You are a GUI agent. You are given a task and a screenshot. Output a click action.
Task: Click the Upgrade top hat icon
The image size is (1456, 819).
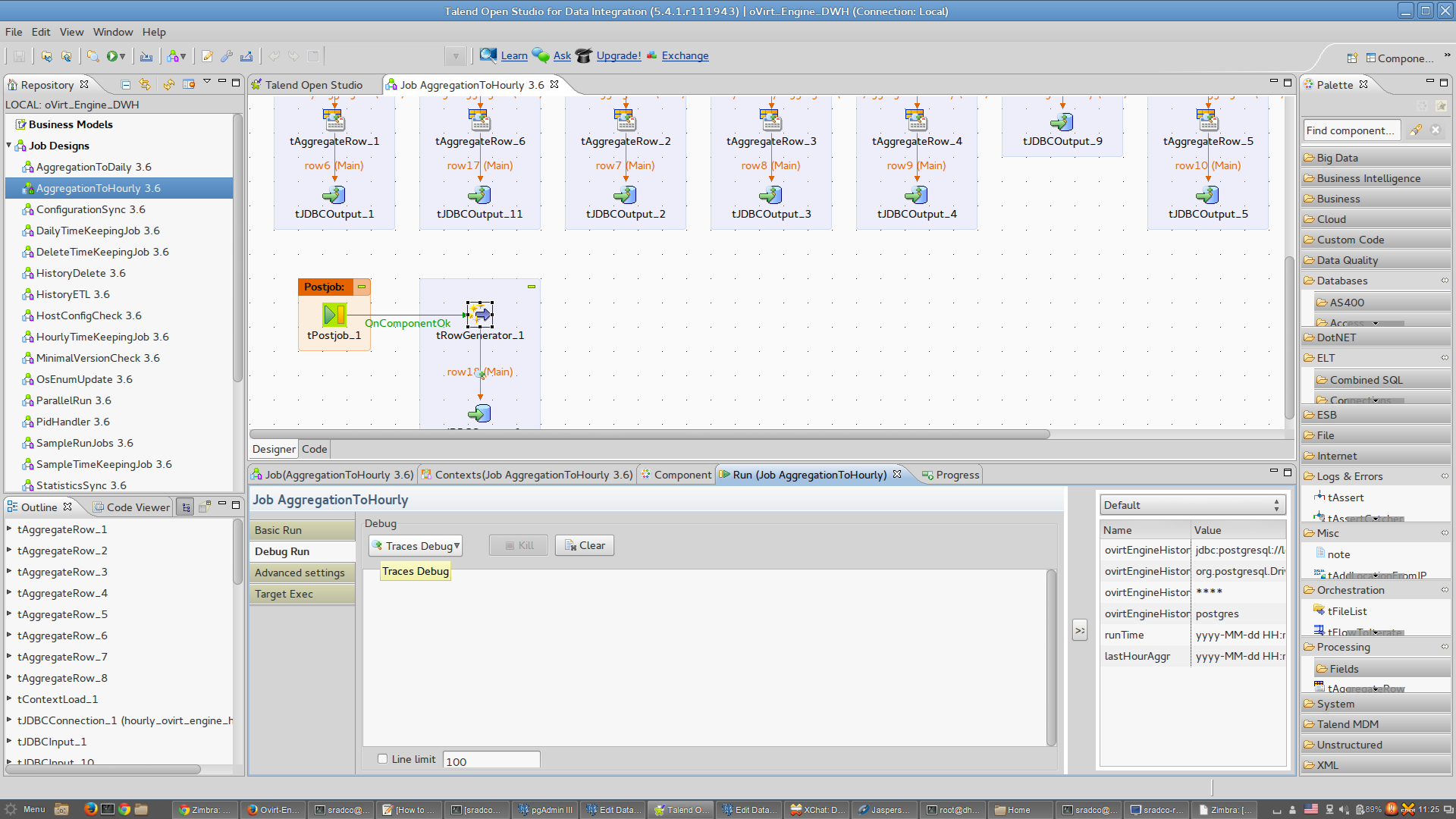pyautogui.click(x=584, y=55)
